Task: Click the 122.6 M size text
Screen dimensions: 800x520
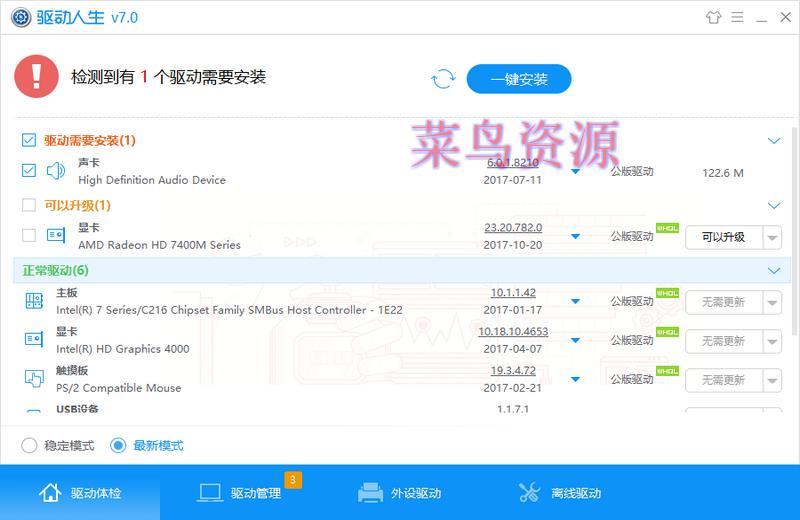Action: click(x=723, y=173)
